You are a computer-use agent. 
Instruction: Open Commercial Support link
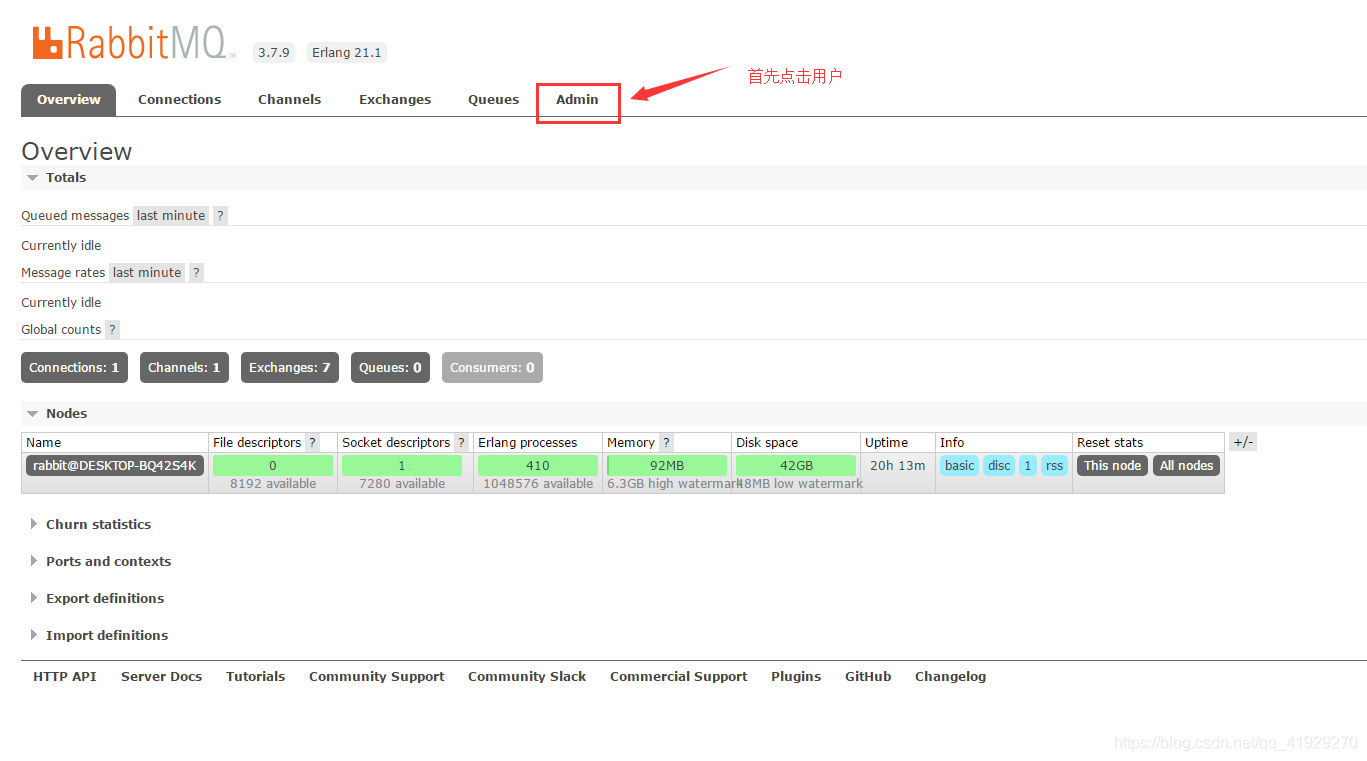tap(678, 676)
